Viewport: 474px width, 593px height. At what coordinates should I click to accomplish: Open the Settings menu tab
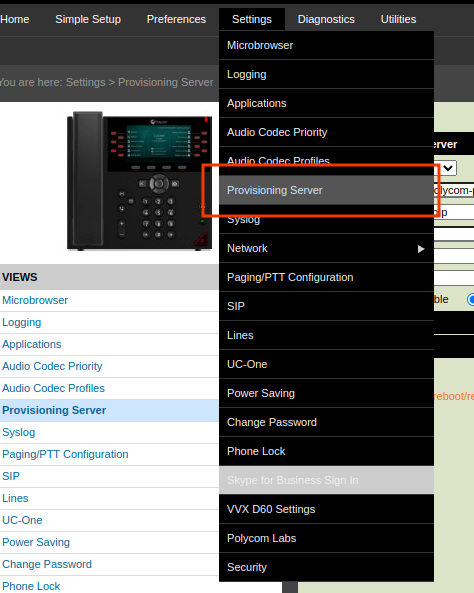252,19
